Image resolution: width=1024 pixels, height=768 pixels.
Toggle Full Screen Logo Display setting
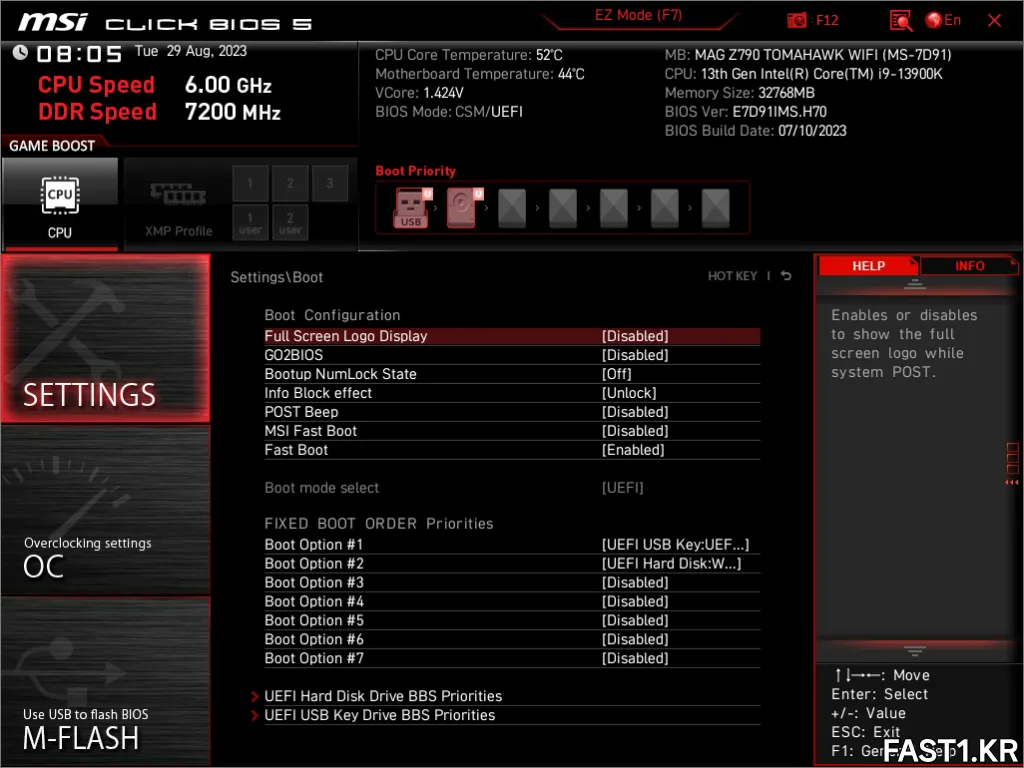click(x=512, y=336)
